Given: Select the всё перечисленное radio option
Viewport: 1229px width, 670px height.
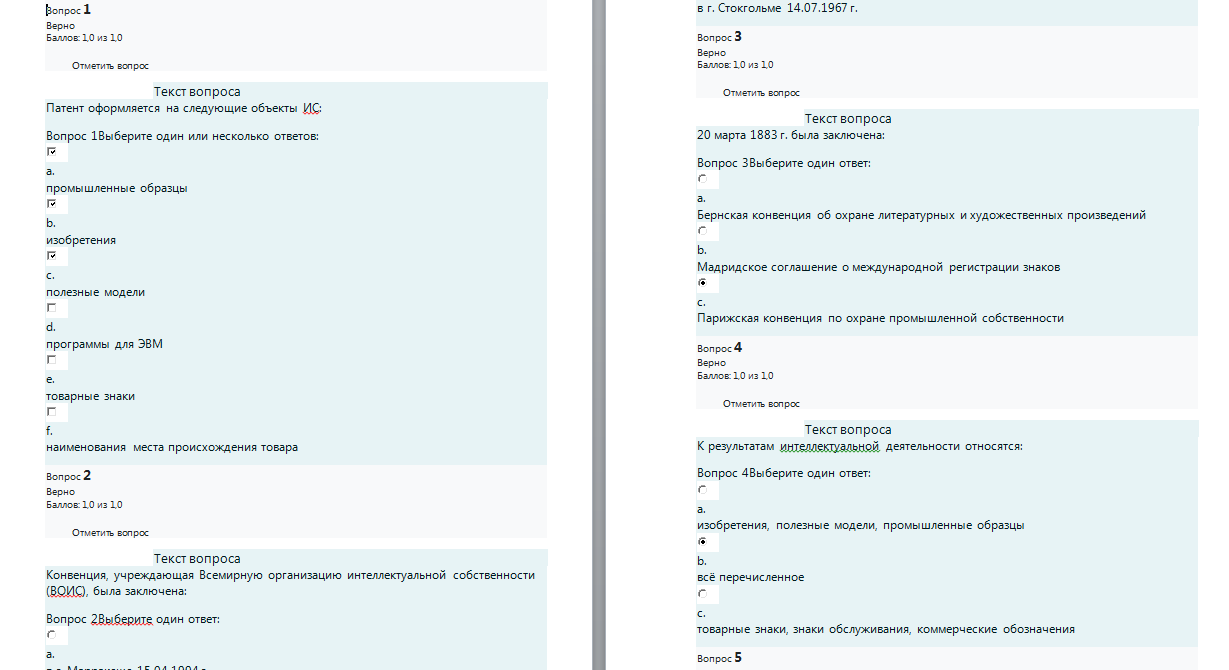Looking at the screenshot, I should (x=702, y=541).
